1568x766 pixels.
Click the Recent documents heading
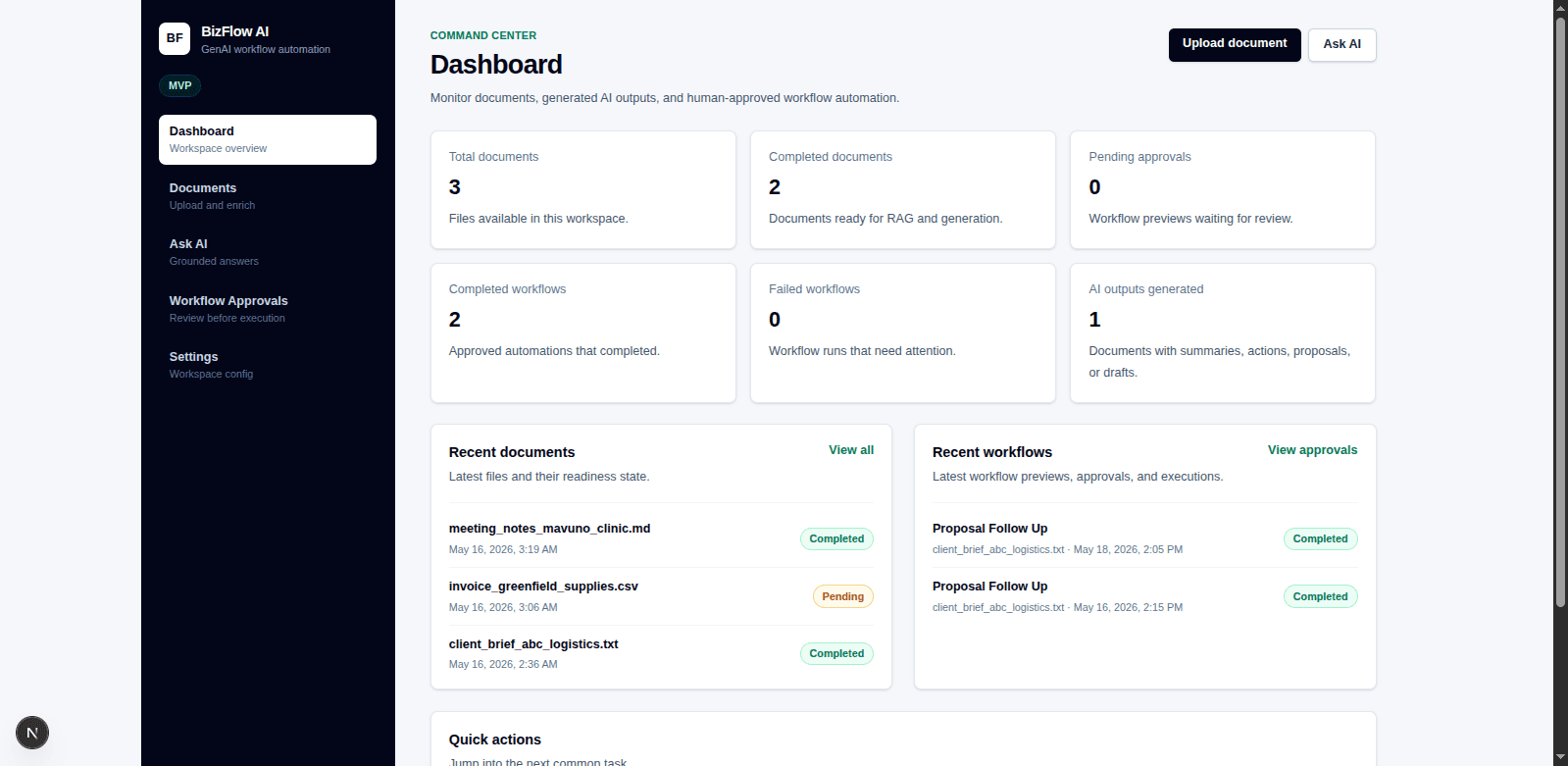(512, 452)
